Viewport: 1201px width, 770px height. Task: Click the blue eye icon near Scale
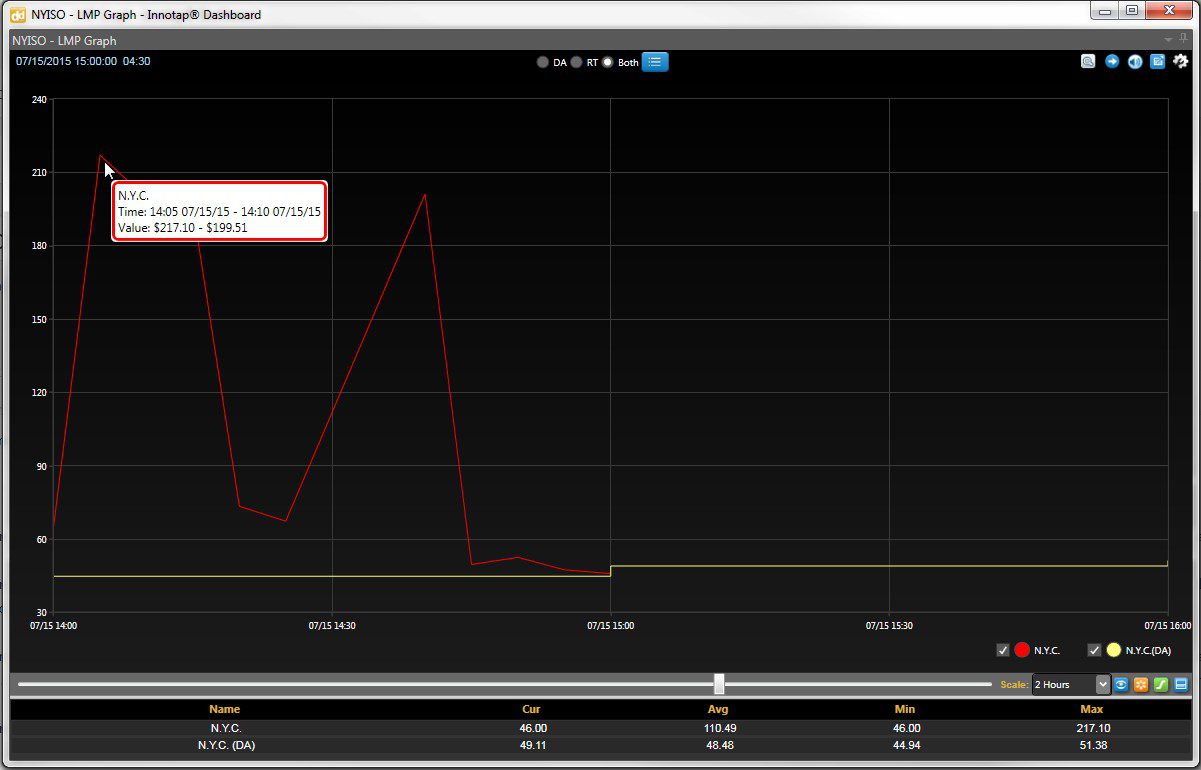pos(1122,684)
